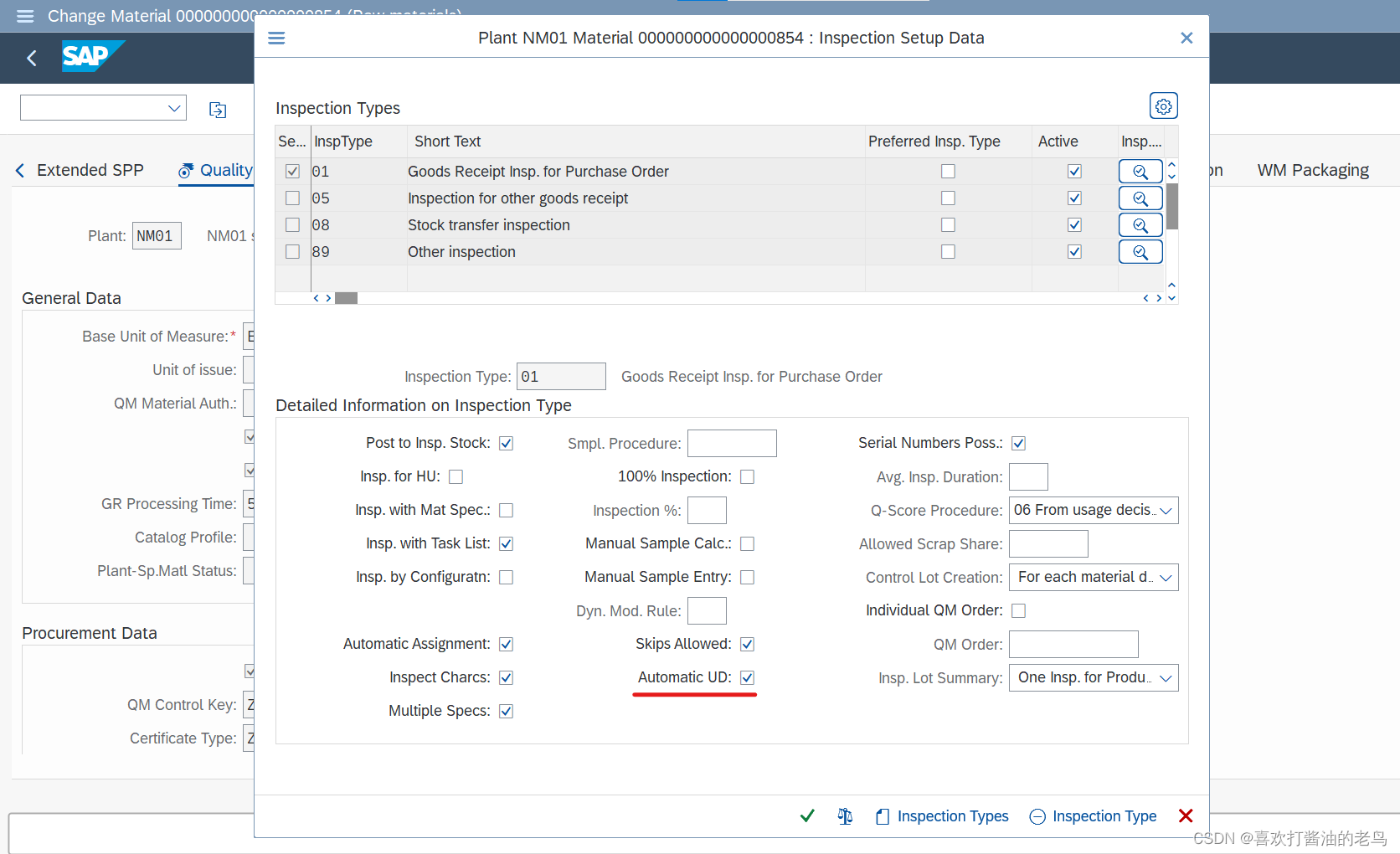Open the detail magnifier for inspection type 01
Image resolution: width=1400 pixels, height=854 pixels.
[x=1140, y=171]
